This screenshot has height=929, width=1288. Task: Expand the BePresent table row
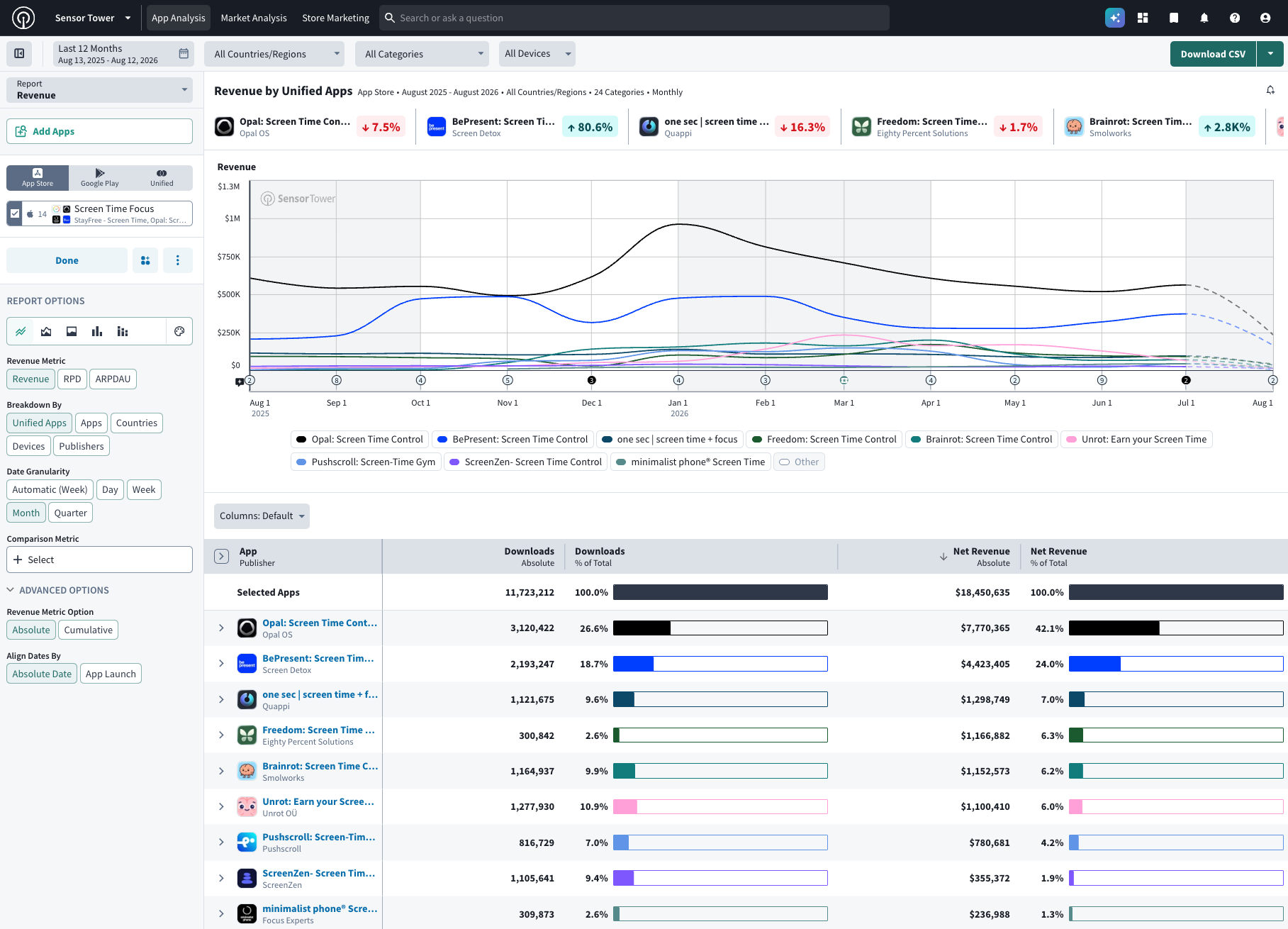click(221, 664)
